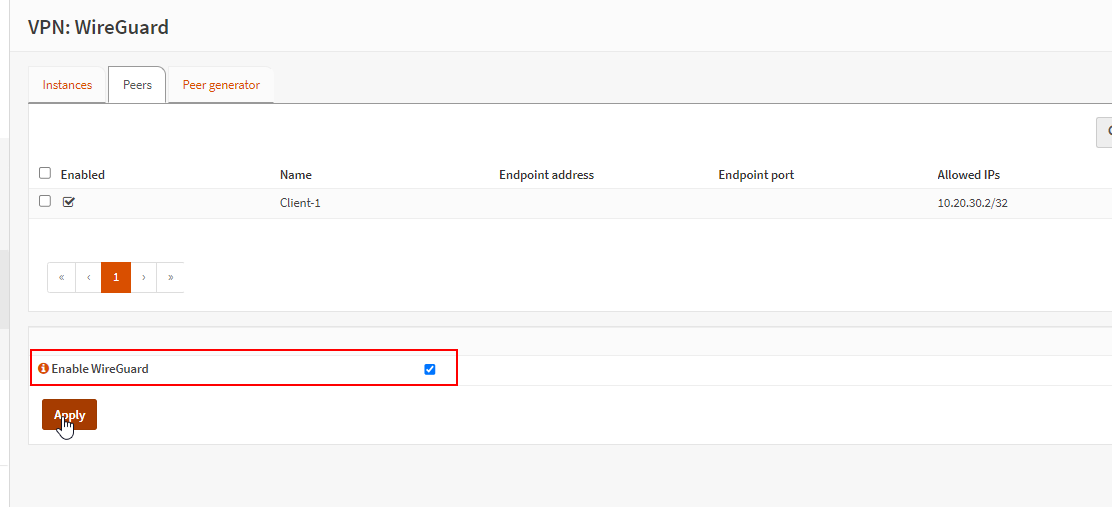The height and width of the screenshot is (507, 1112).
Task: Jump to first page with double-left arrow
Action: click(x=61, y=277)
